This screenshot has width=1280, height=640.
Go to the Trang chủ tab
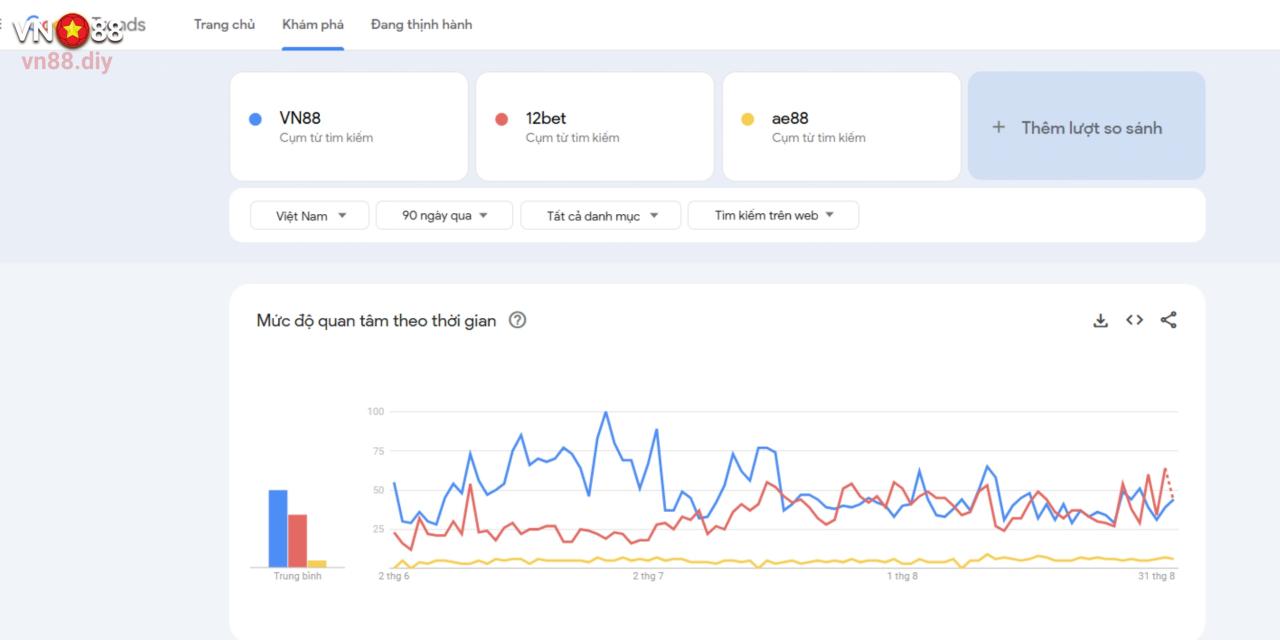pyautogui.click(x=224, y=24)
